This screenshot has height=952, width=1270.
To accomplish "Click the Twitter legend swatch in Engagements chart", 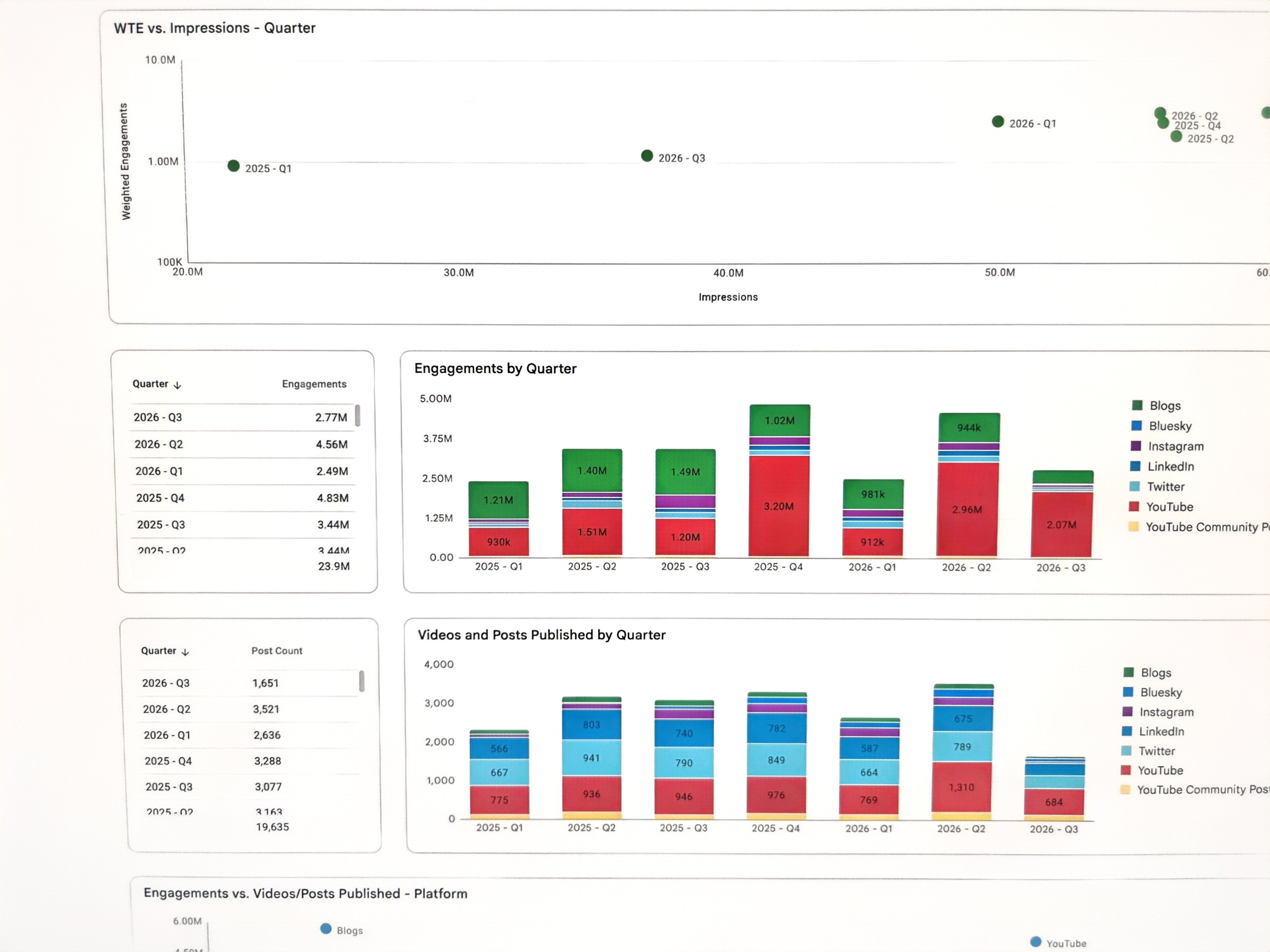I will tap(1134, 486).
